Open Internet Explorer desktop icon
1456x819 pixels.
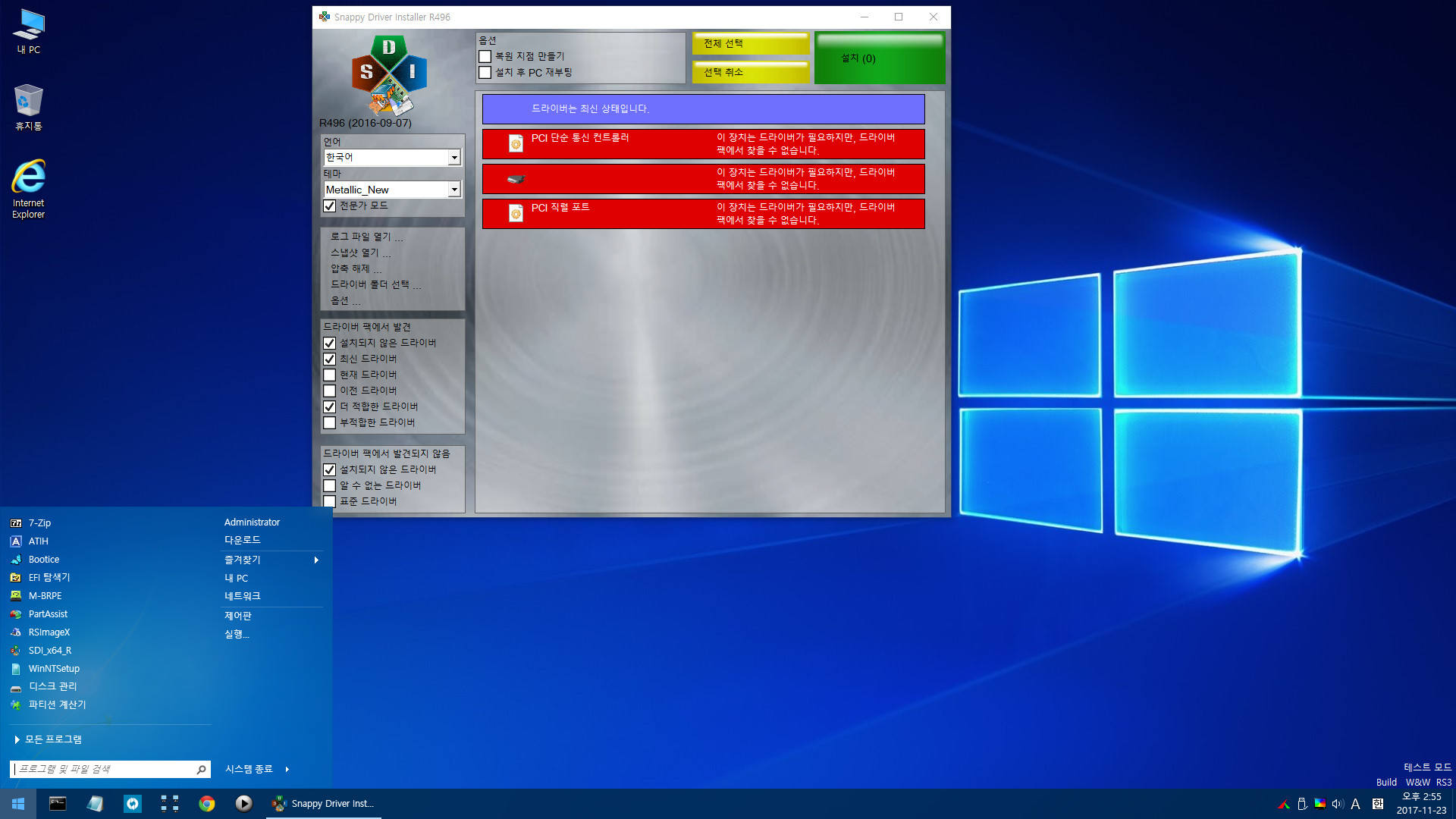[29, 189]
